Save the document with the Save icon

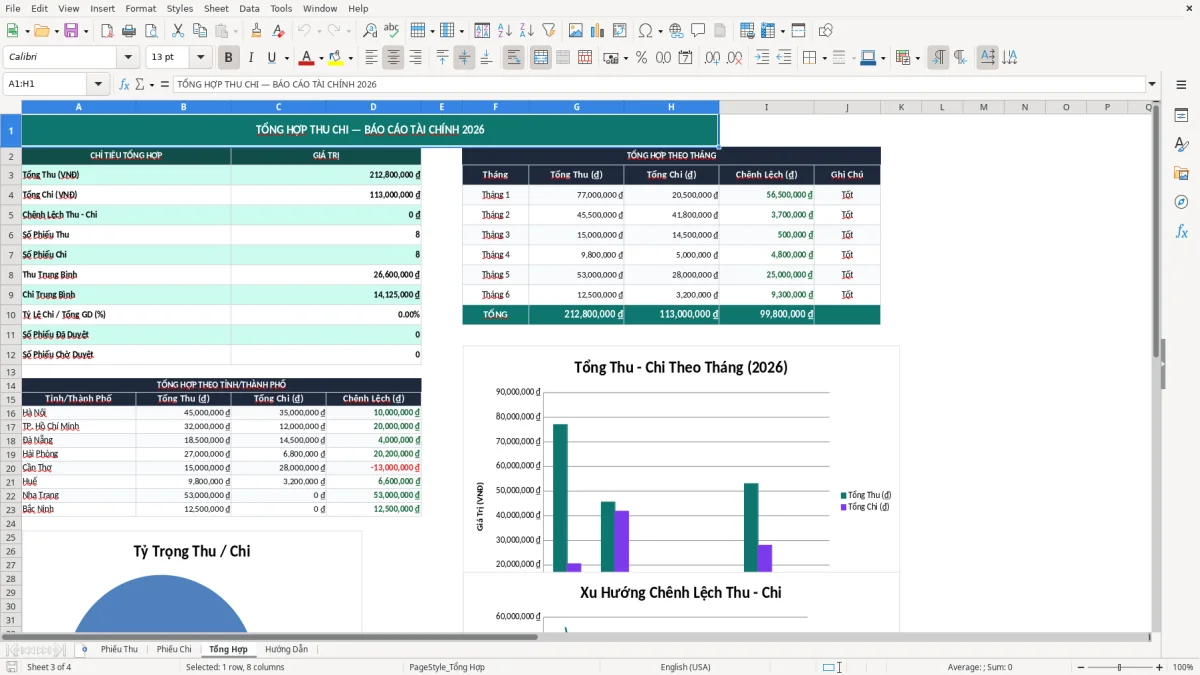coord(71,31)
